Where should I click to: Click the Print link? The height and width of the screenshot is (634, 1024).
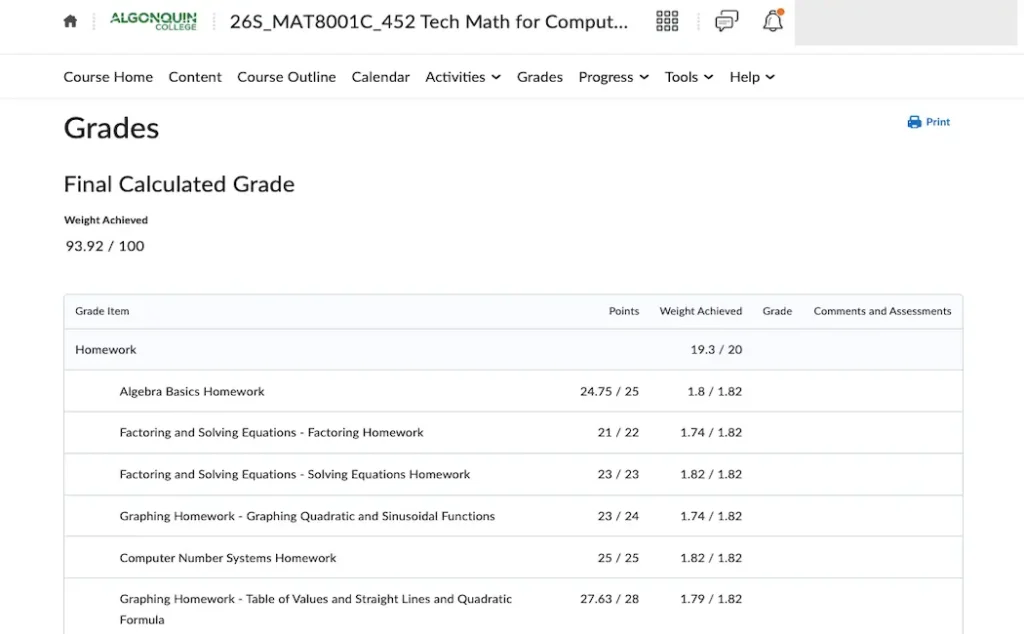click(929, 122)
